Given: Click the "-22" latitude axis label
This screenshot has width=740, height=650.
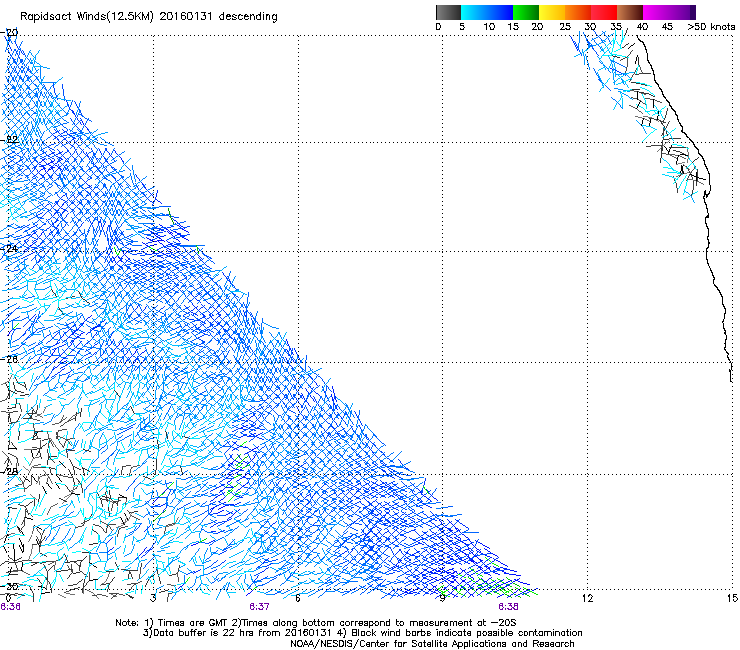Looking at the screenshot, I should [10, 140].
